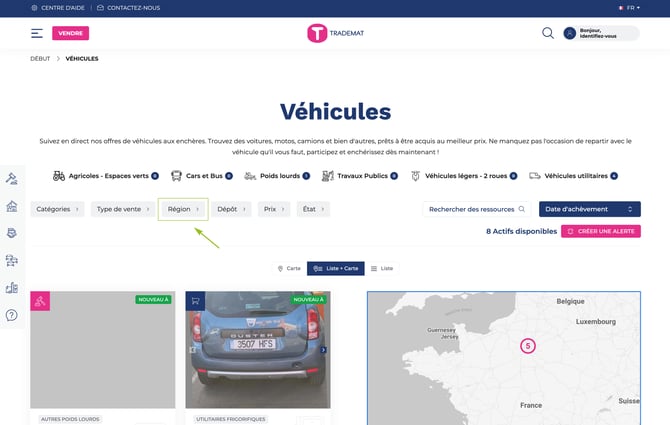Click the pink auction icon on first card

40,301
